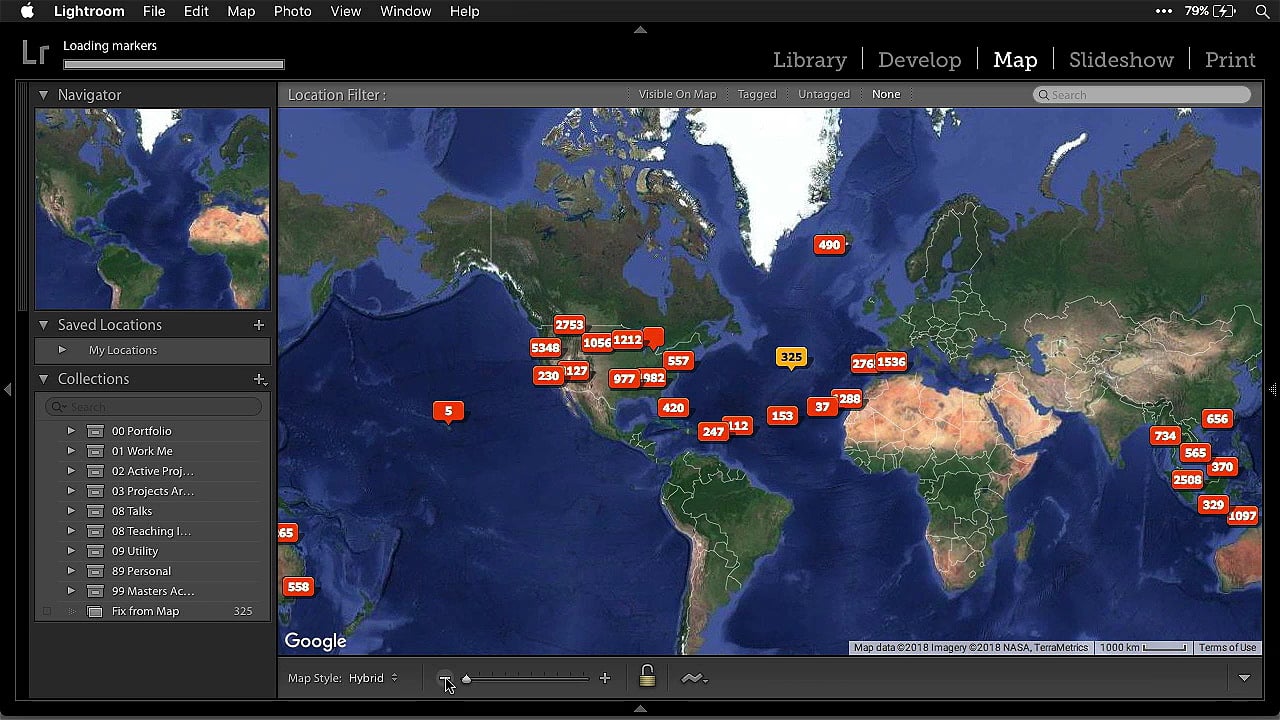Click the 1536 marker in Europe

click(891, 362)
